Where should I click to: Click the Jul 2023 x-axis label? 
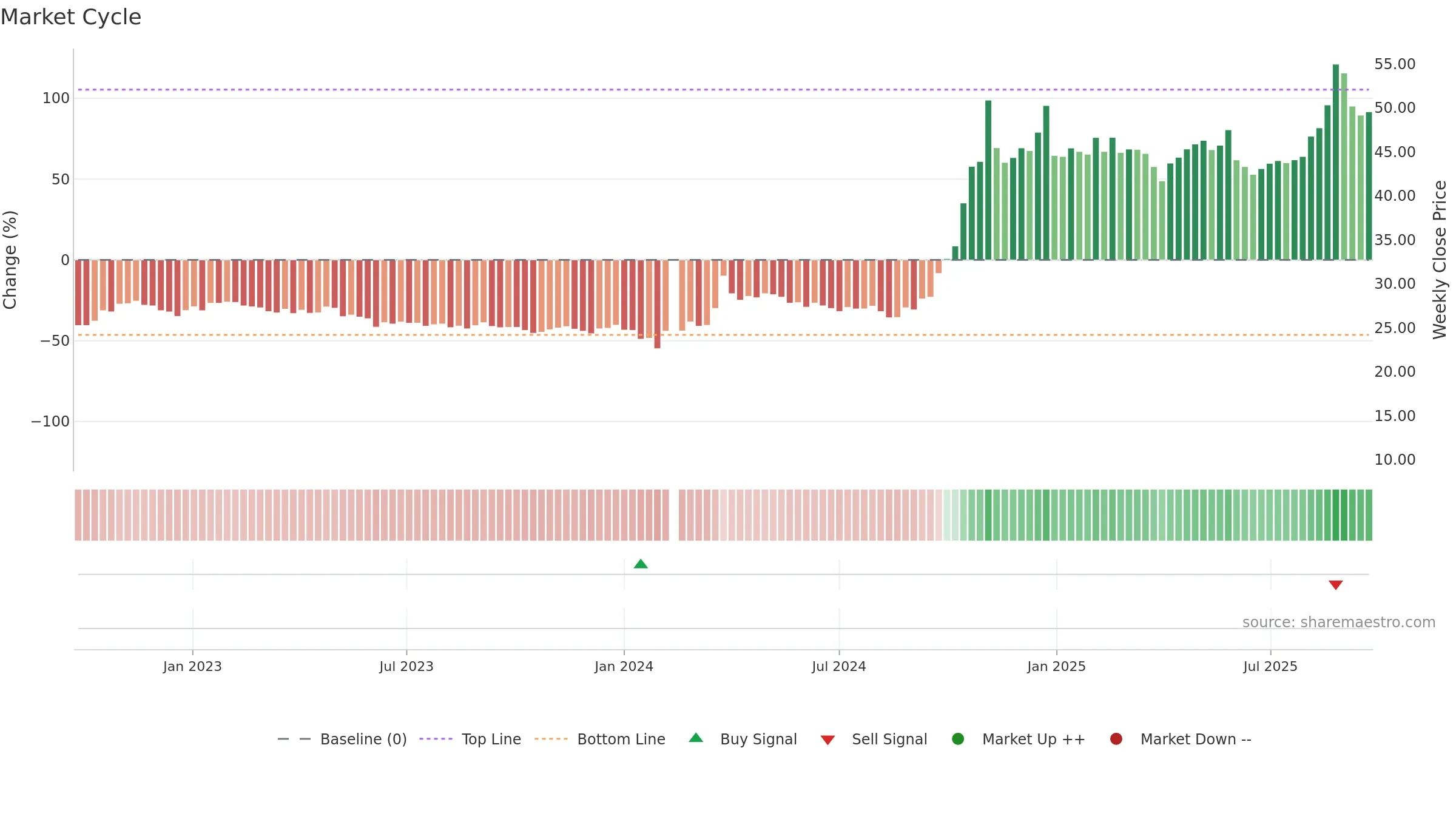406,667
